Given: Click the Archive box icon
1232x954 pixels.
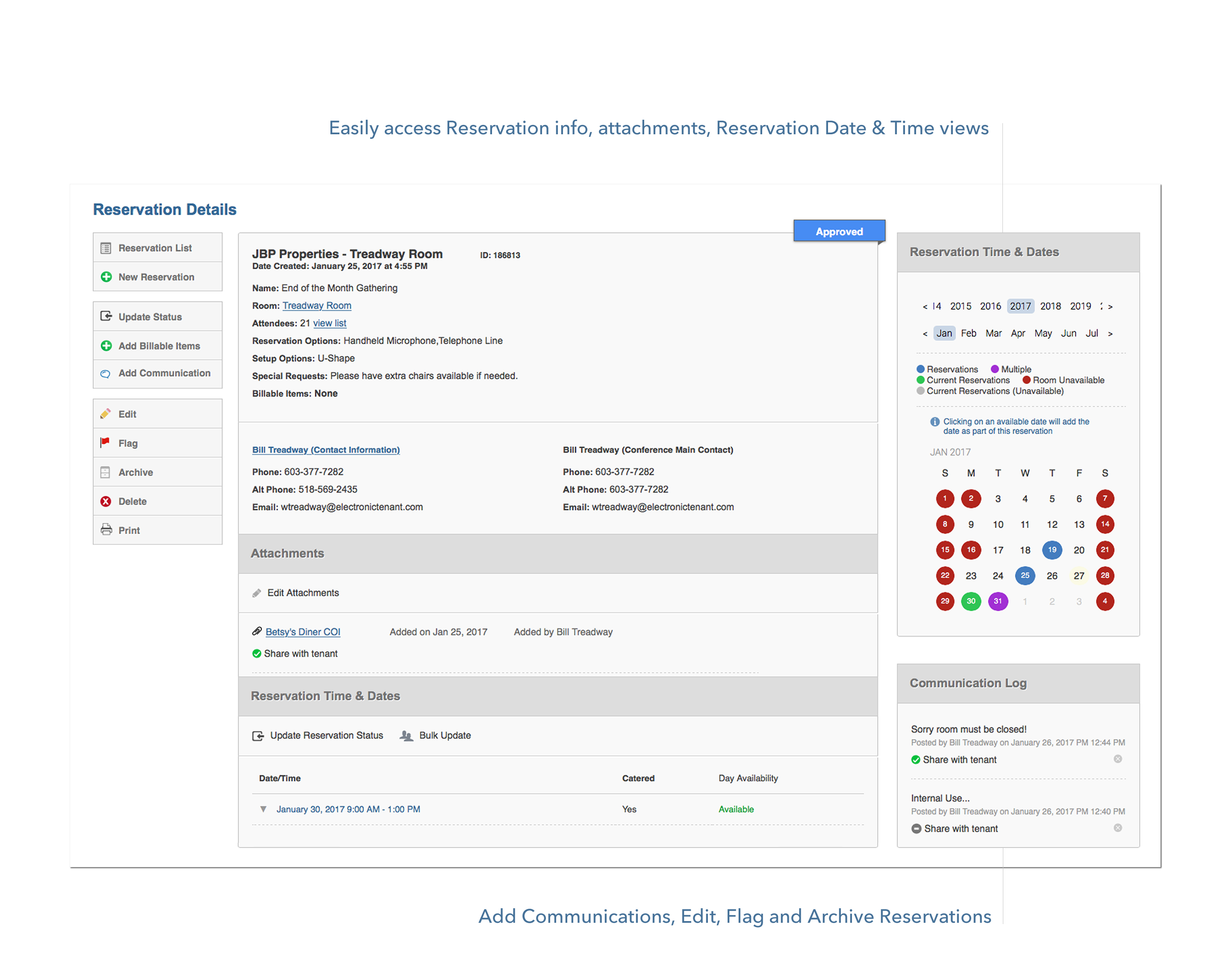Looking at the screenshot, I should click(x=106, y=472).
